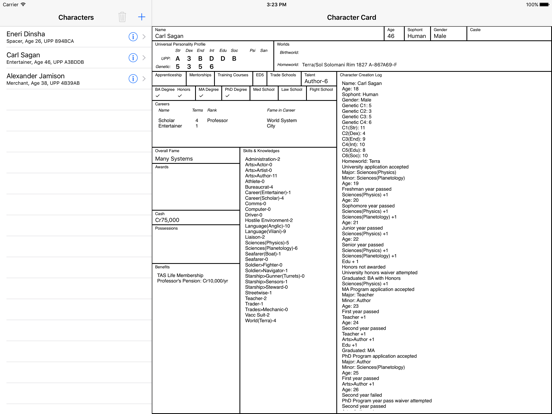The height and width of the screenshot is (414, 552).
Task: Click log line University application accepted
Action: (375, 167)
